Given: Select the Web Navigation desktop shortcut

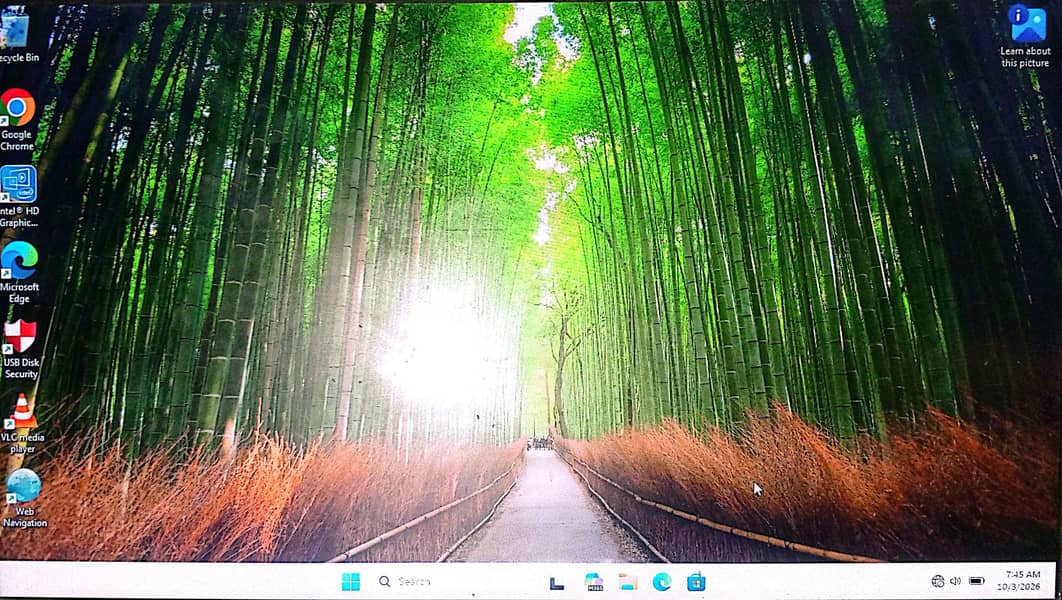Looking at the screenshot, I should click(24, 498).
